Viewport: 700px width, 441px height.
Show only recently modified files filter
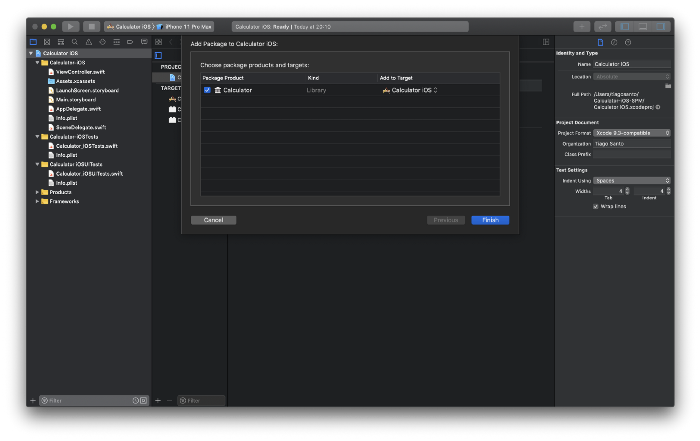[x=136, y=400]
